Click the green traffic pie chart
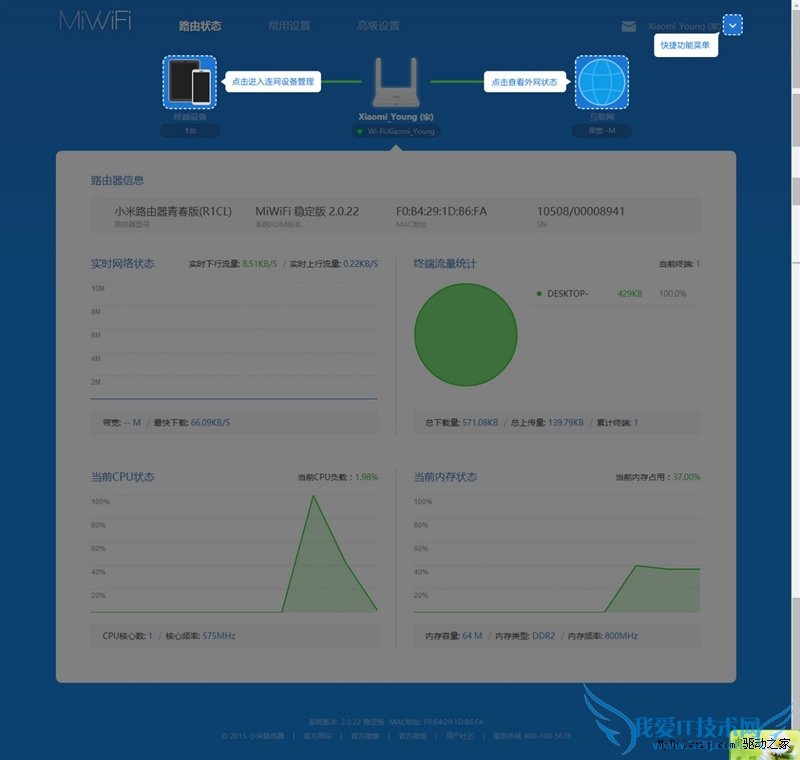The width and height of the screenshot is (800, 760). click(465, 335)
